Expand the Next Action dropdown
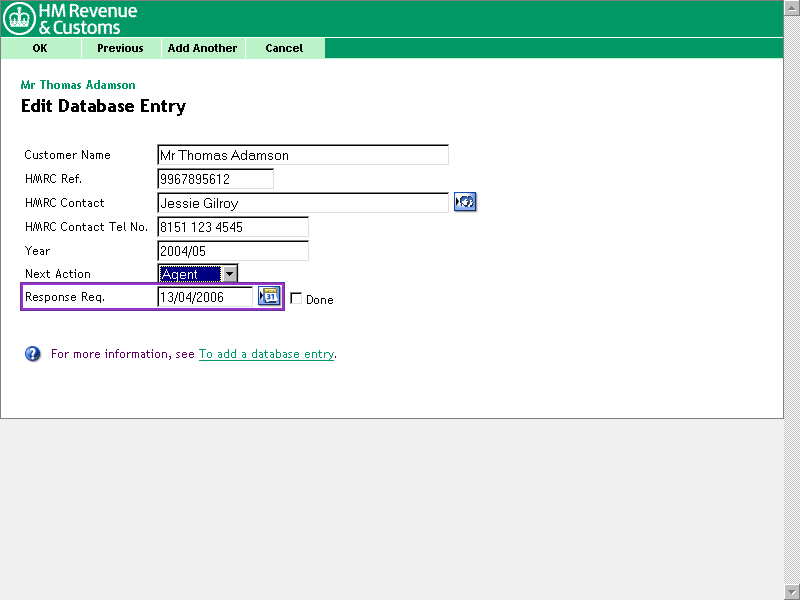Viewport: 800px width, 600px height. point(229,274)
